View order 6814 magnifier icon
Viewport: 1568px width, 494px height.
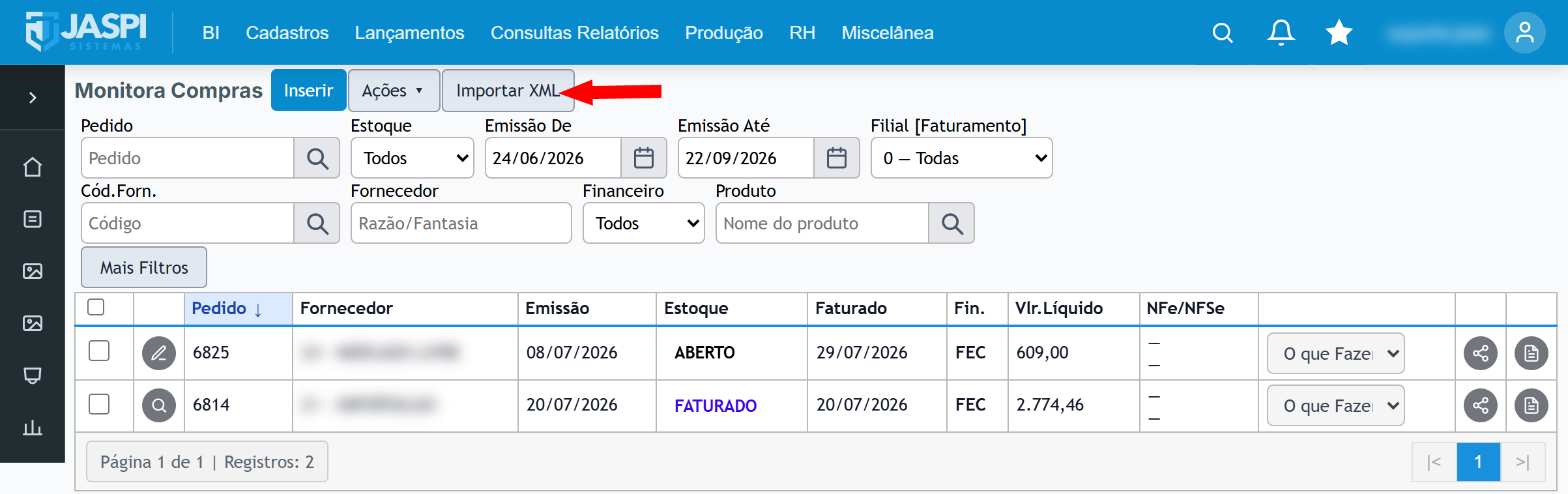pyautogui.click(x=159, y=405)
